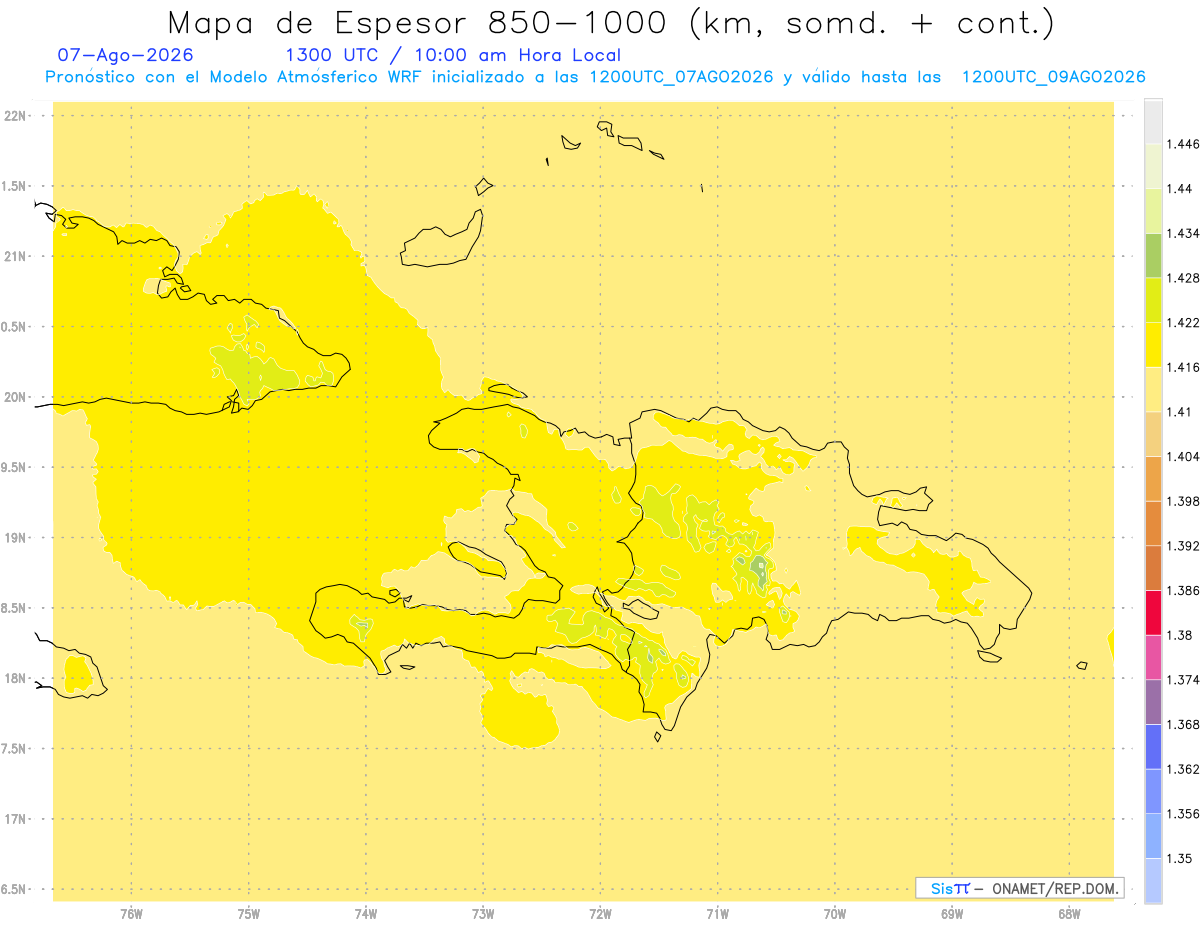
Task: Click the legend value '1.434'
Action: [x=1183, y=233]
